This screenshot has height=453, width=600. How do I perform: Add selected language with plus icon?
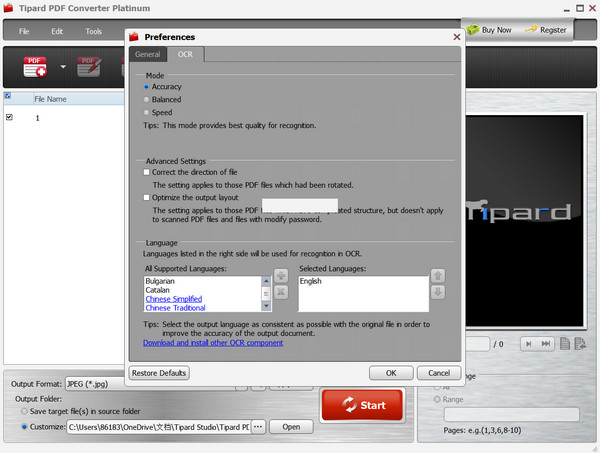281,275
